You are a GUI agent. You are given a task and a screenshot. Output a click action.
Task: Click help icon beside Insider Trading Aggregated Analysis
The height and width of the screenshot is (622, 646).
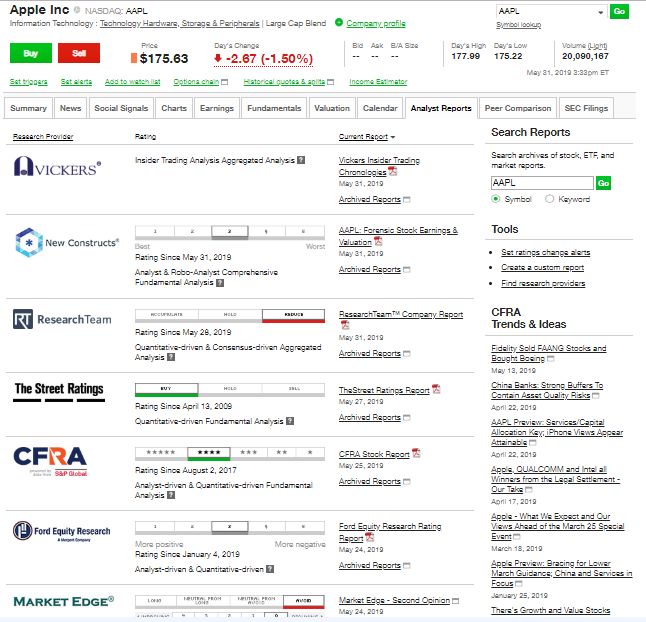(301, 160)
